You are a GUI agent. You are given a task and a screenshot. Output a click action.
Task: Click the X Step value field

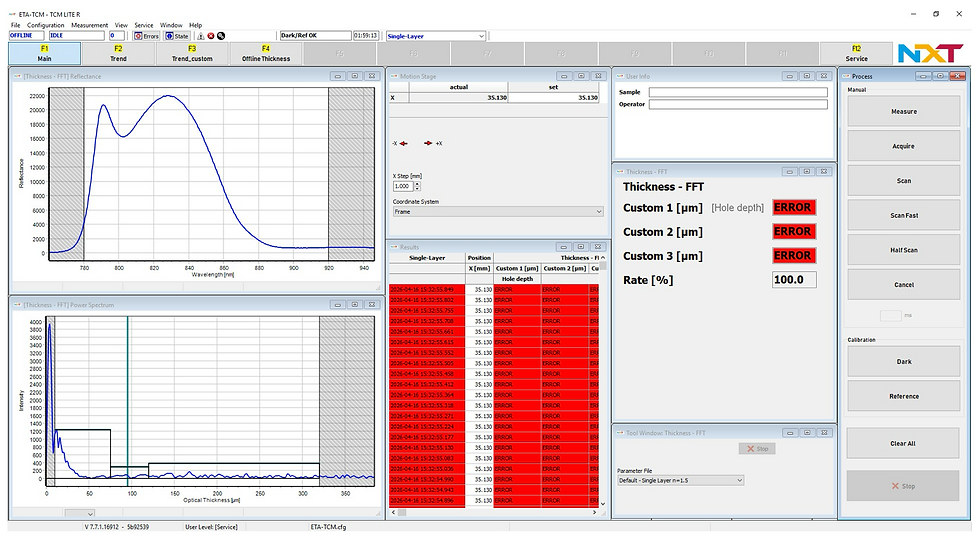click(403, 186)
